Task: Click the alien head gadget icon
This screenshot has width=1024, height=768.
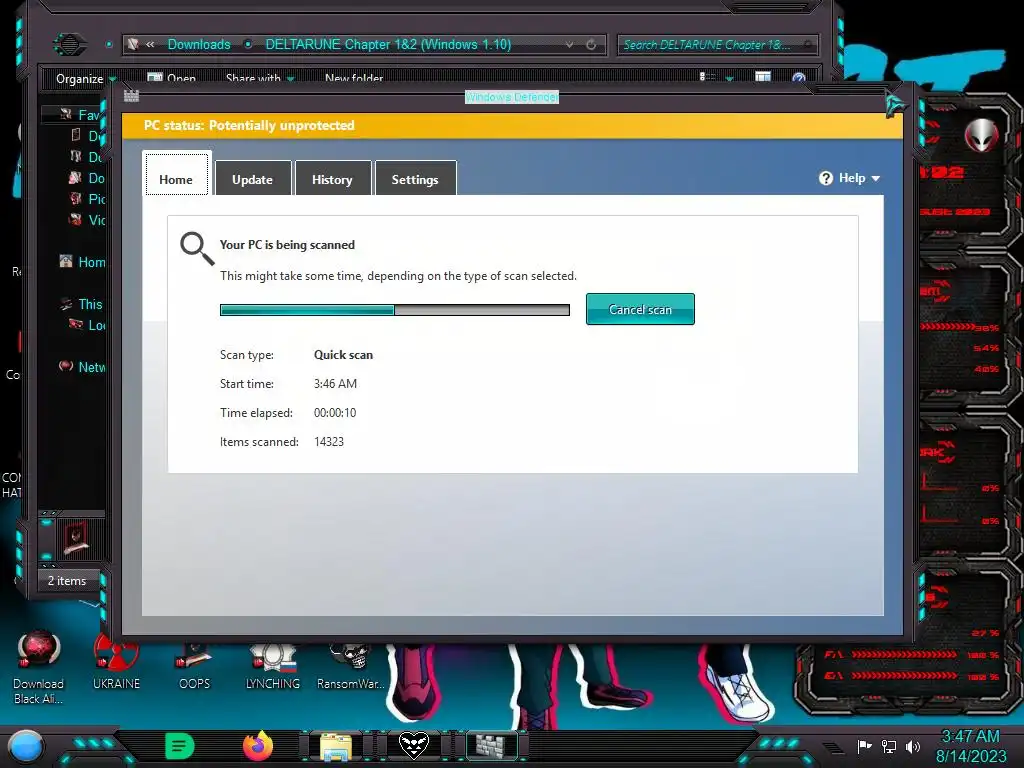Action: tap(982, 135)
